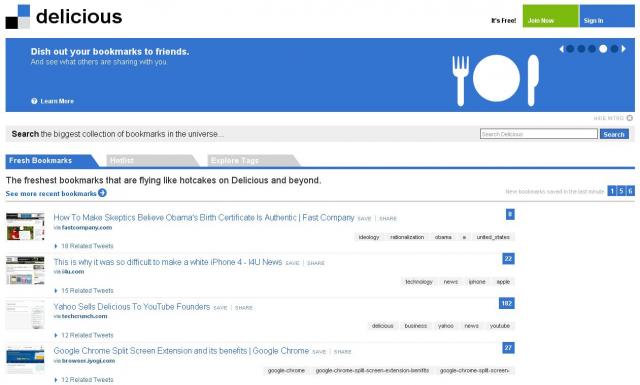Expand 10 Related Tweets
640x385 pixels.
(x=84, y=246)
